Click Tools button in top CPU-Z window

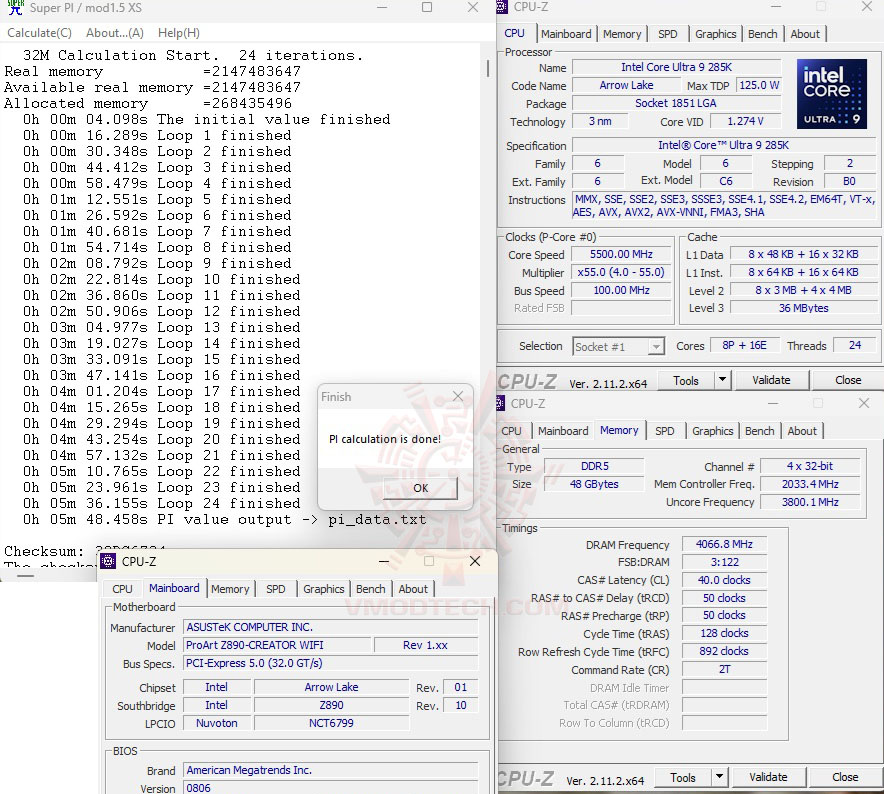point(686,381)
